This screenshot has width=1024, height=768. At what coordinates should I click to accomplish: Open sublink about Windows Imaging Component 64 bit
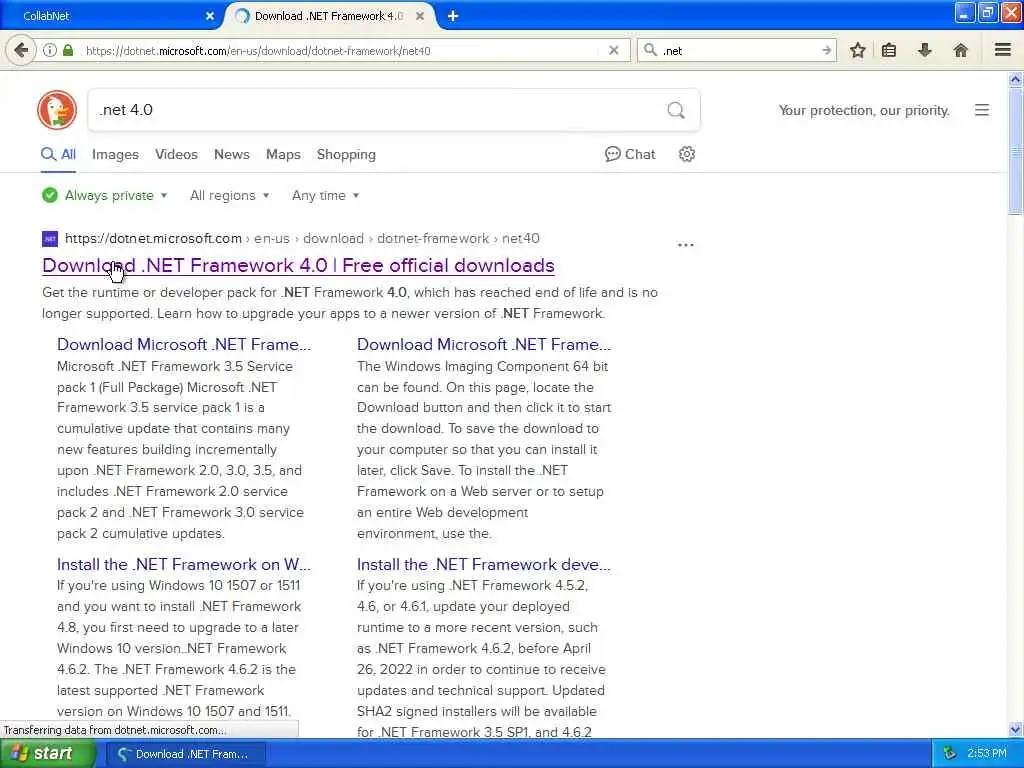click(x=484, y=344)
